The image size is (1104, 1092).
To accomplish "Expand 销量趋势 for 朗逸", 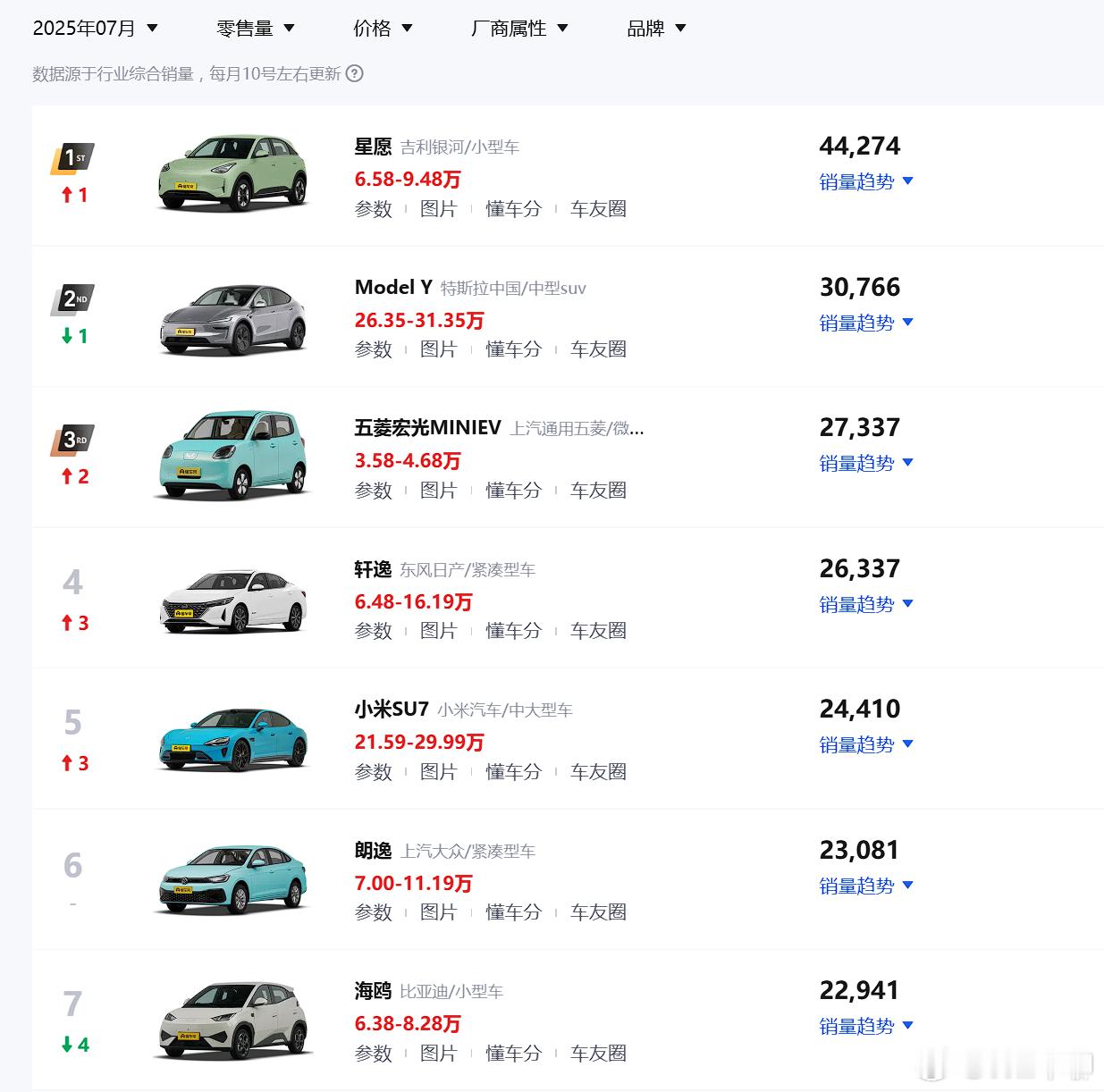I will pos(866,886).
